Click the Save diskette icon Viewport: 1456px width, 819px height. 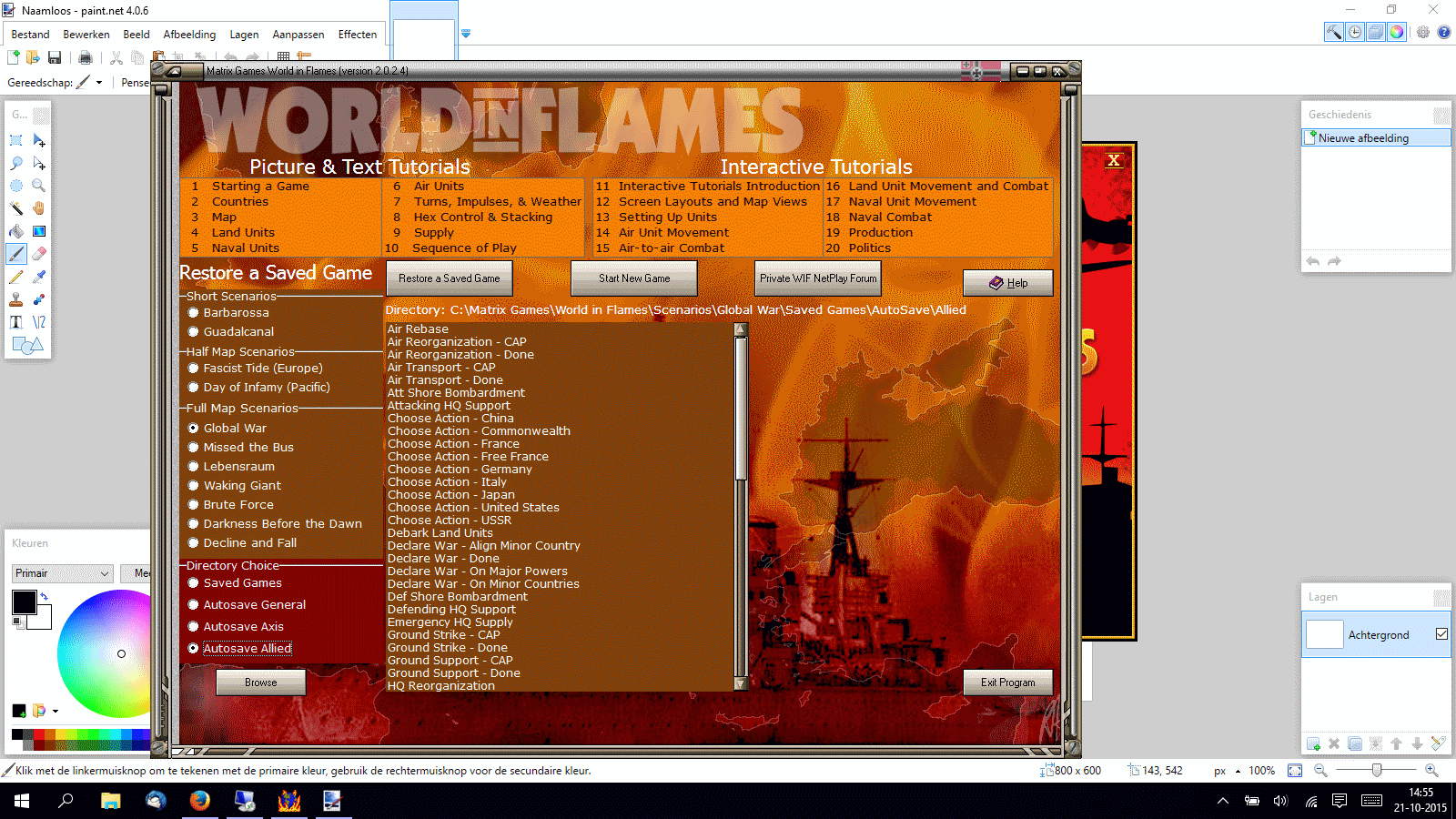click(55, 57)
